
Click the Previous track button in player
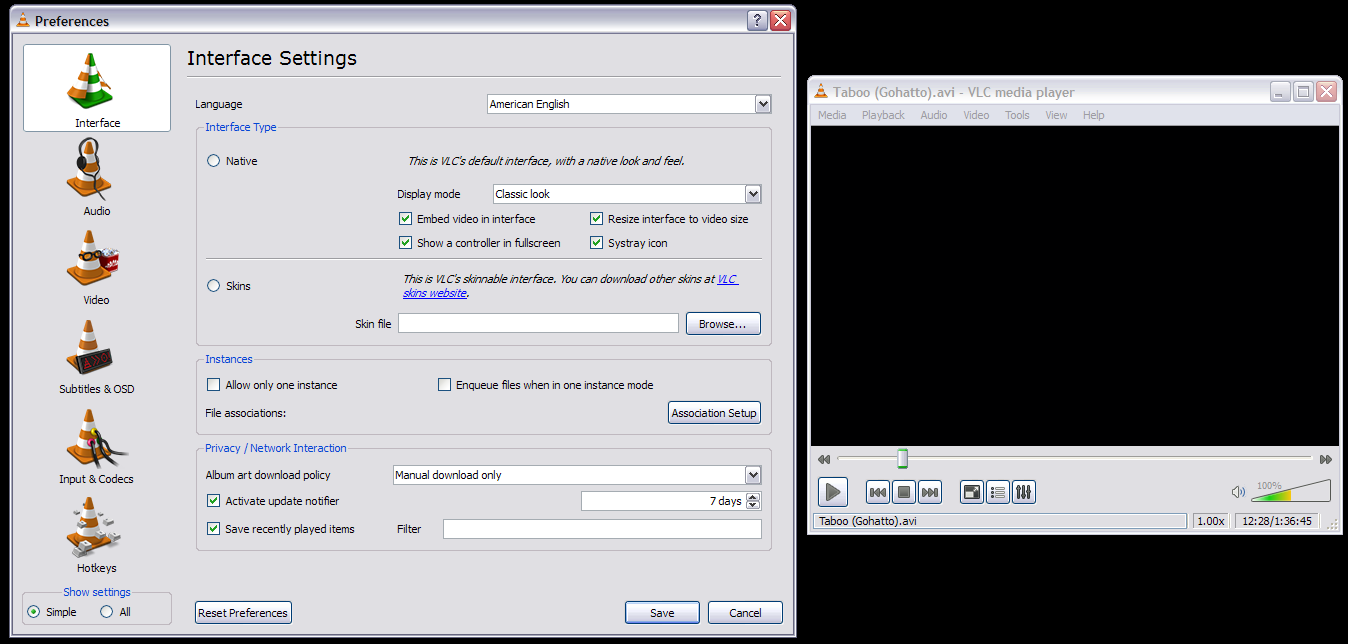click(878, 492)
